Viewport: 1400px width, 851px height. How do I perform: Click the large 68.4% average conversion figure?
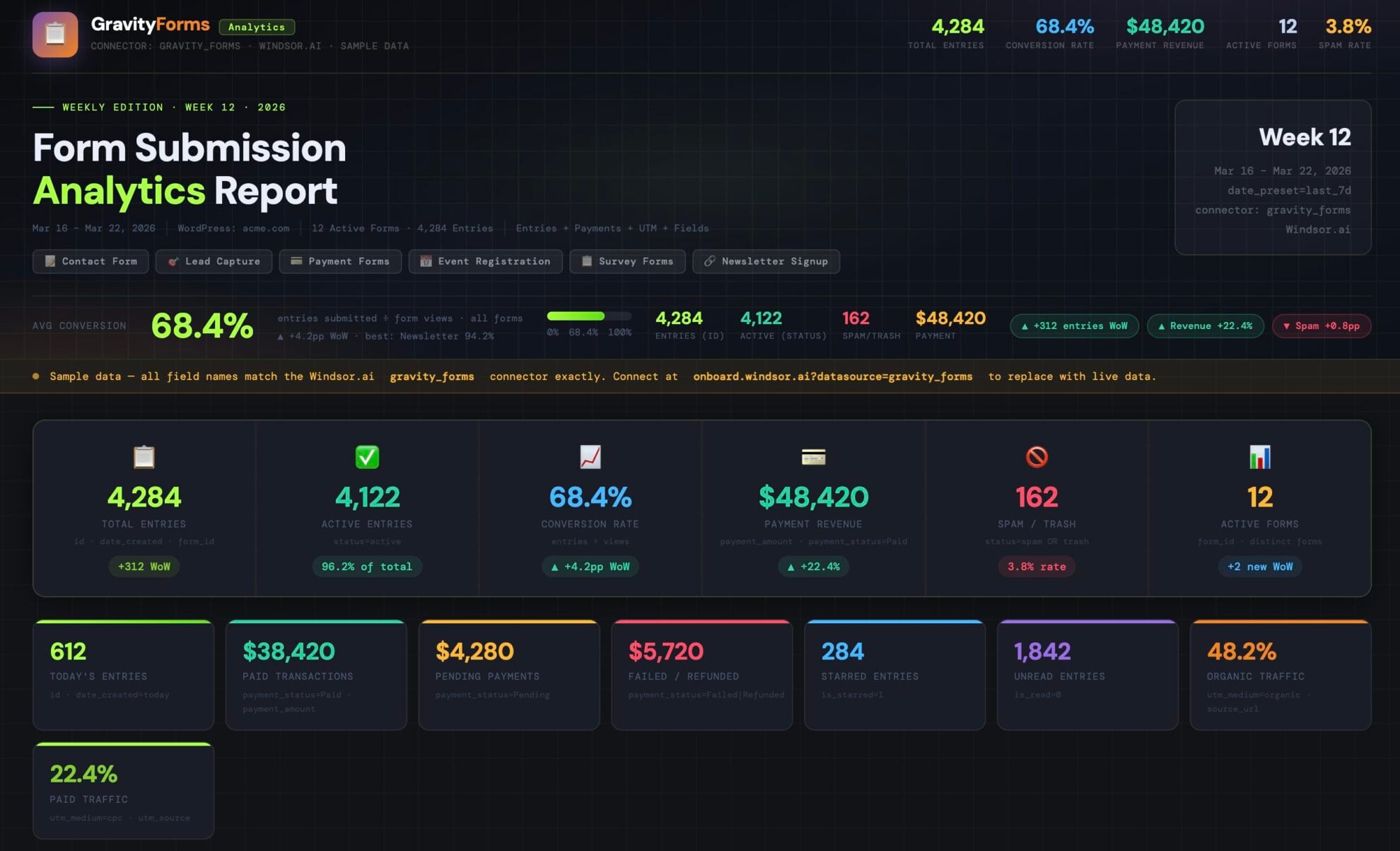tap(202, 326)
